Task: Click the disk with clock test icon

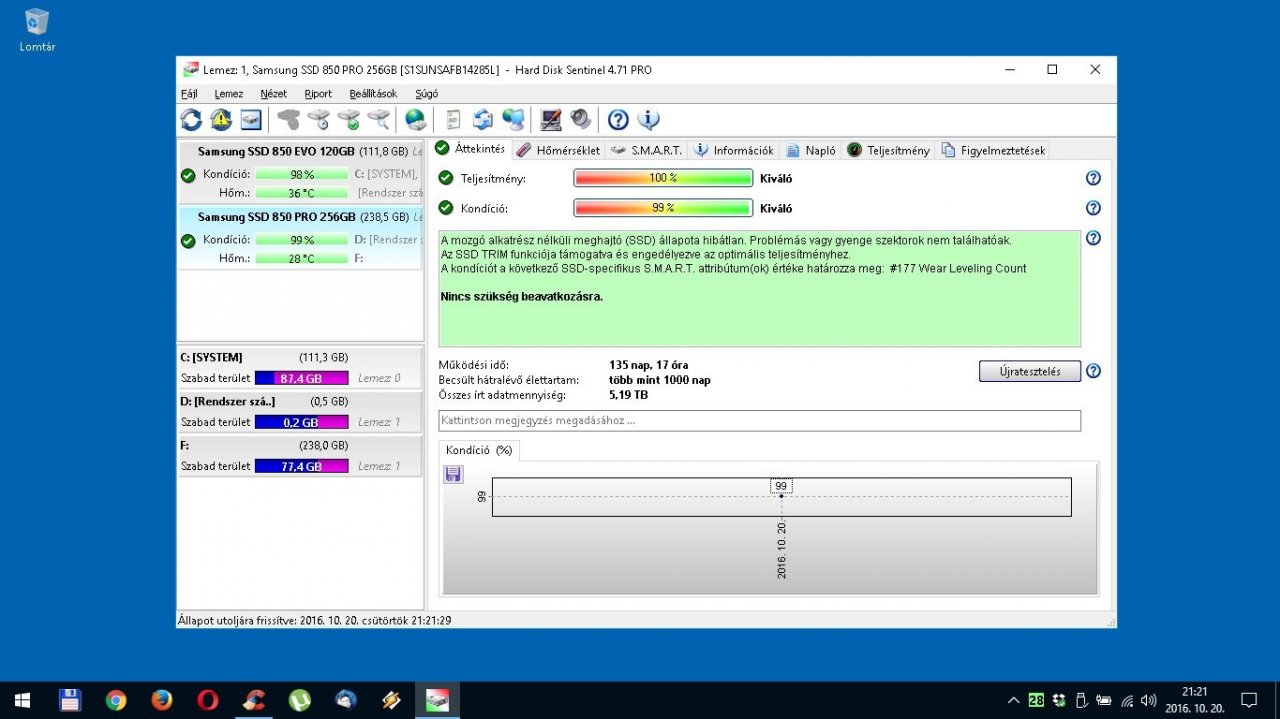Action: pyautogui.click(x=319, y=120)
